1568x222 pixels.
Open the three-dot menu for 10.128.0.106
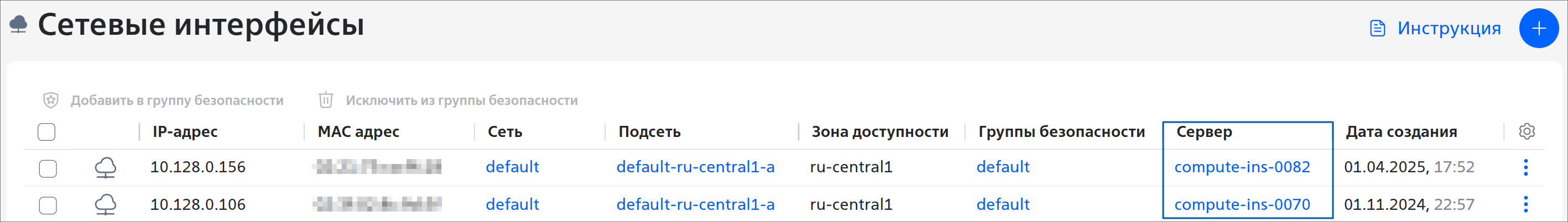coord(1525,204)
